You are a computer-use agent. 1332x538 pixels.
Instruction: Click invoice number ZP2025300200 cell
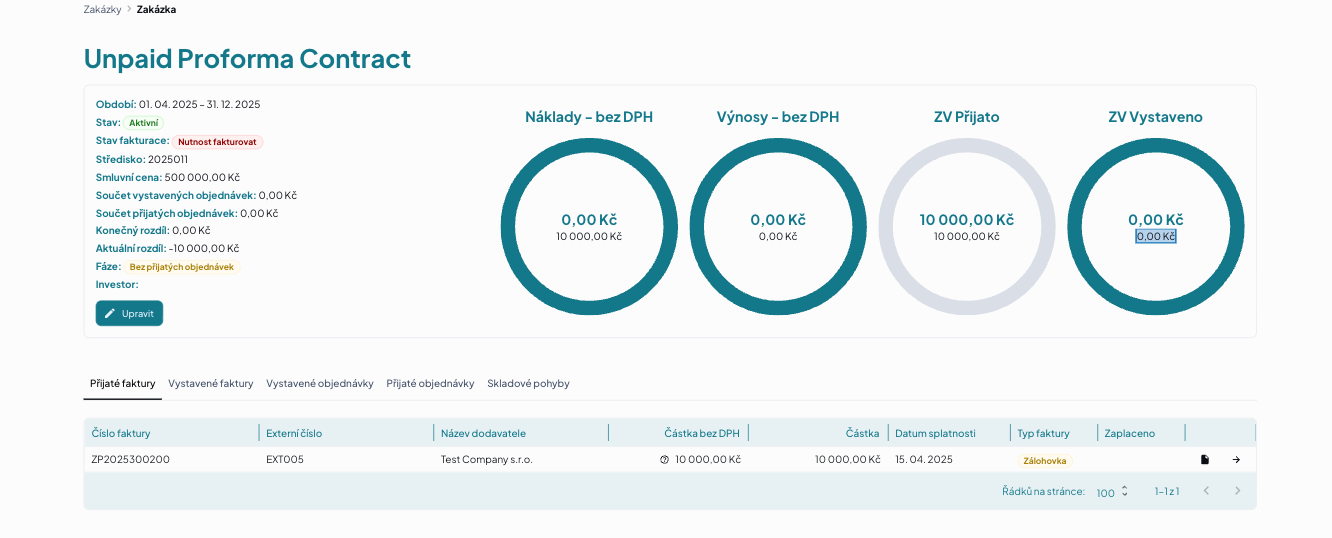coord(130,459)
